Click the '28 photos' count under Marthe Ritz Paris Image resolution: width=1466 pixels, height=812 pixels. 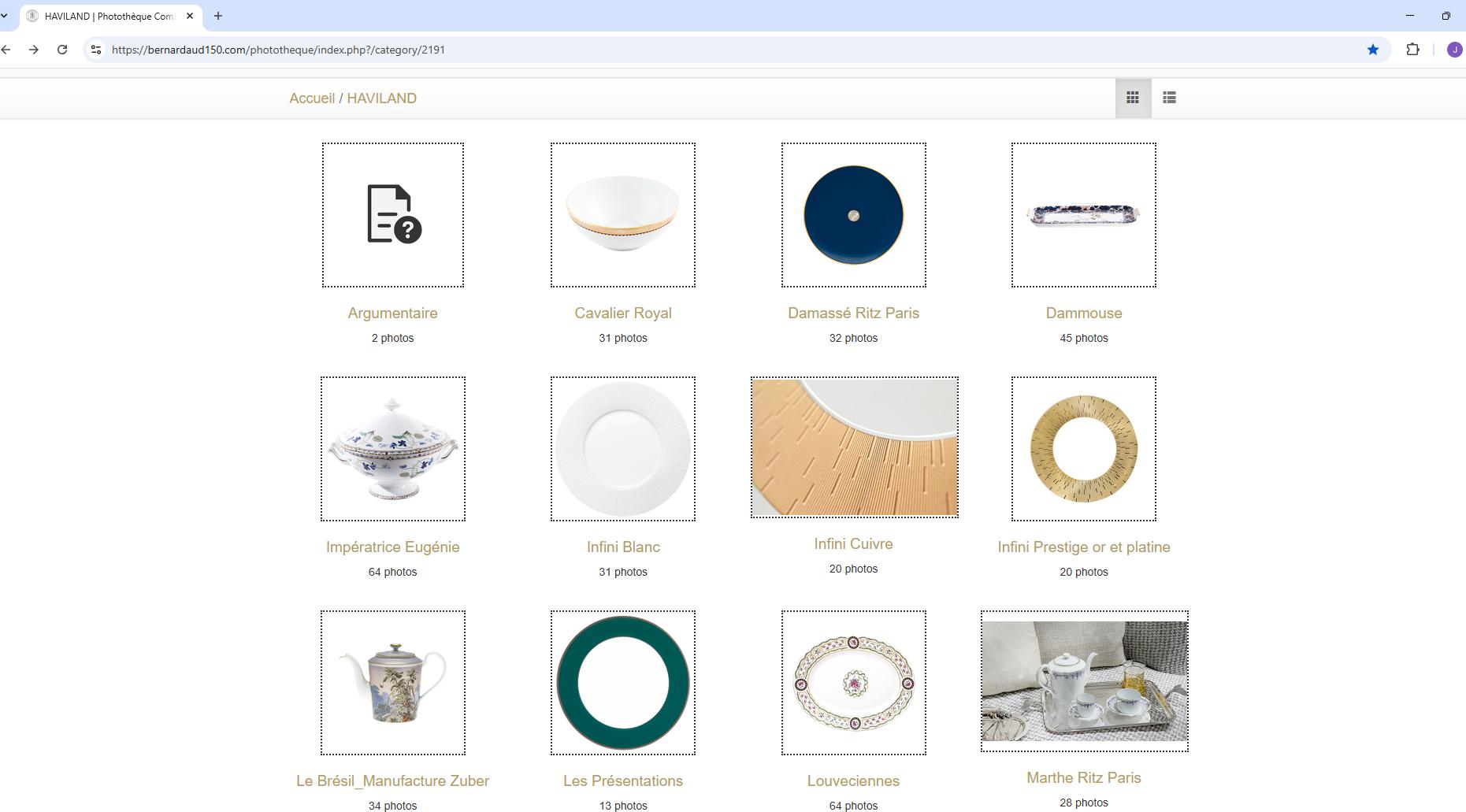pyautogui.click(x=1084, y=803)
